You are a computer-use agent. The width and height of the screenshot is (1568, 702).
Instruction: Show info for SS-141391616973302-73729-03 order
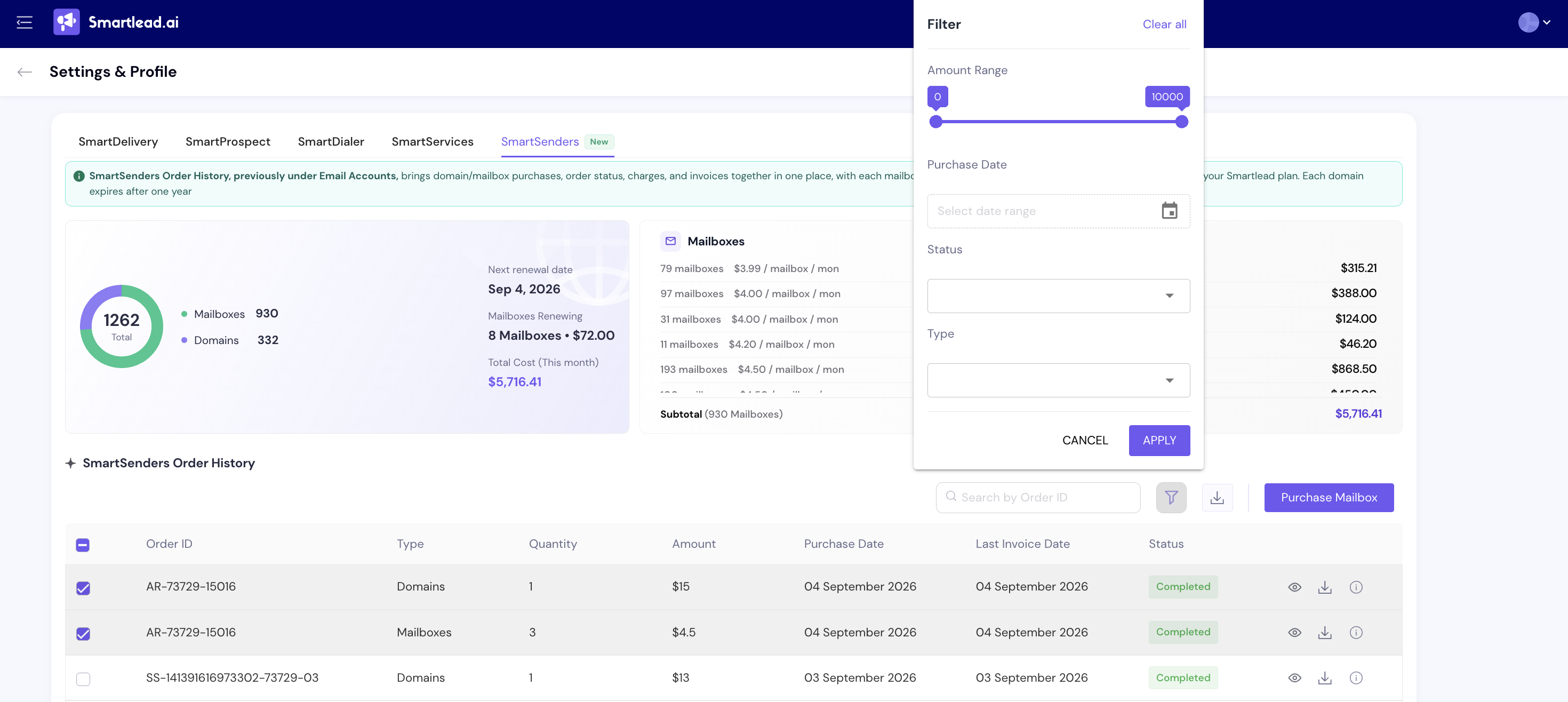[x=1356, y=677]
